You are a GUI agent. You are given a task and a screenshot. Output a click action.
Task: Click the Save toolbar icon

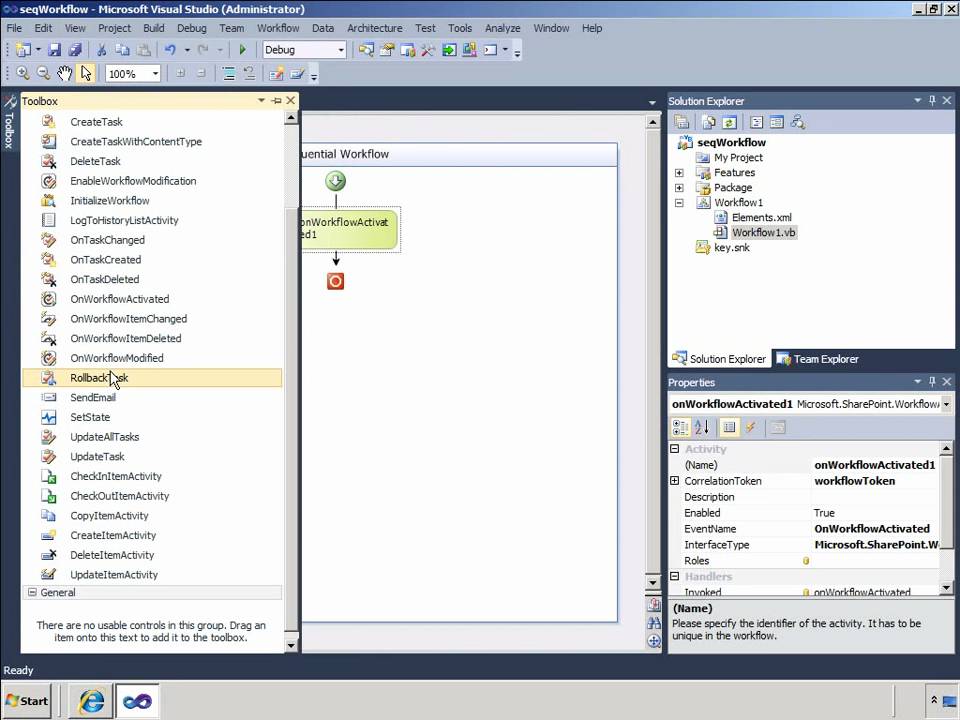[55, 50]
